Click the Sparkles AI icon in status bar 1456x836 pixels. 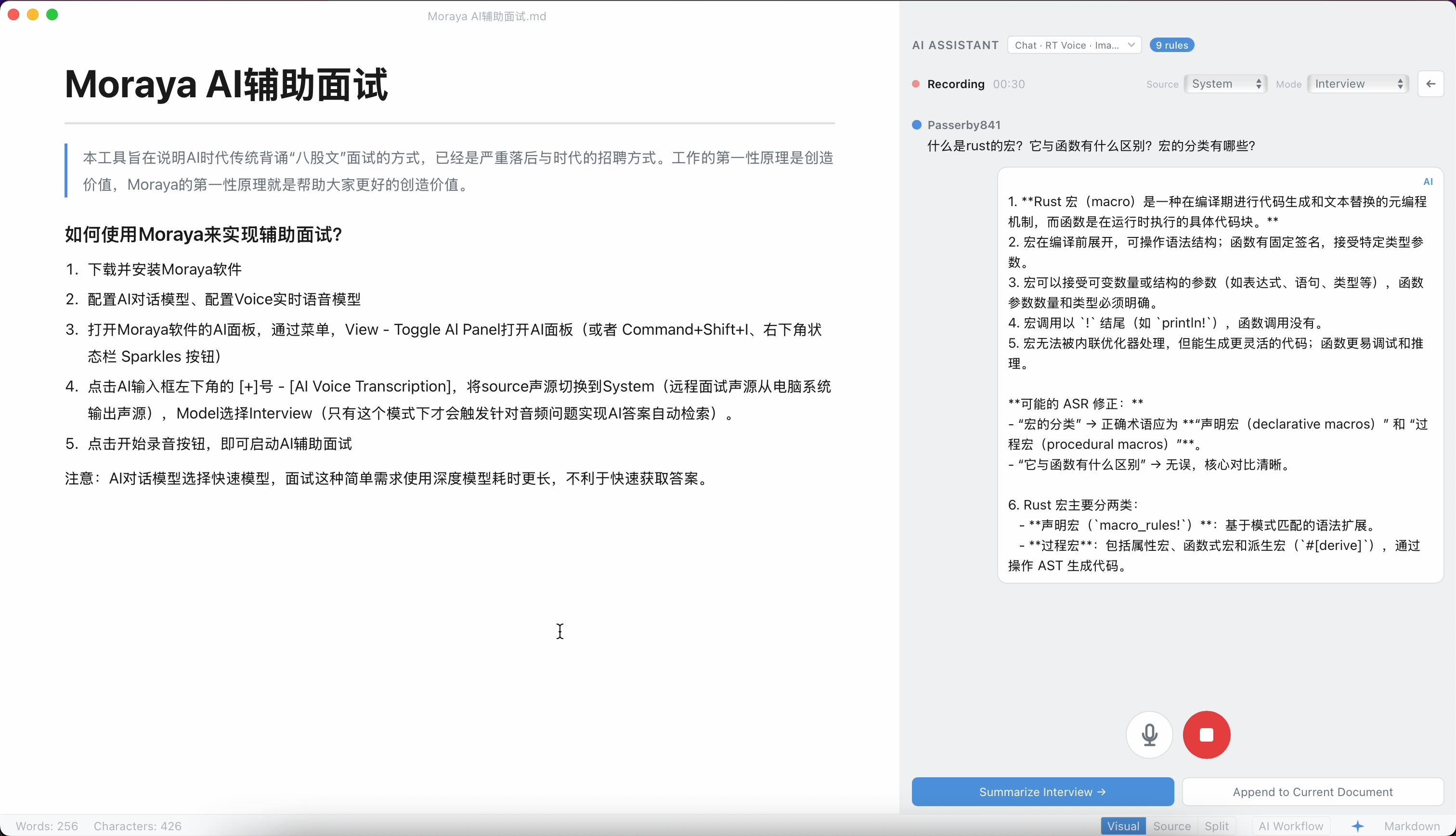coord(1357,826)
